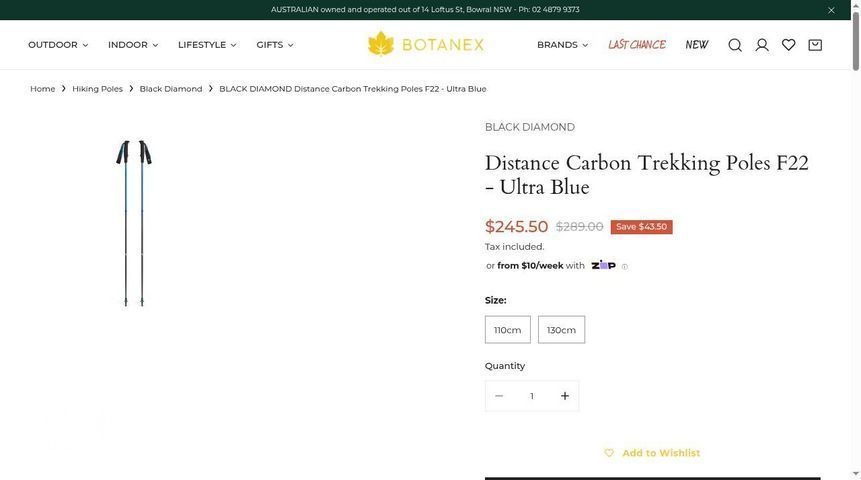
Task: Click the Zip payment logo
Action: [x=603, y=265]
